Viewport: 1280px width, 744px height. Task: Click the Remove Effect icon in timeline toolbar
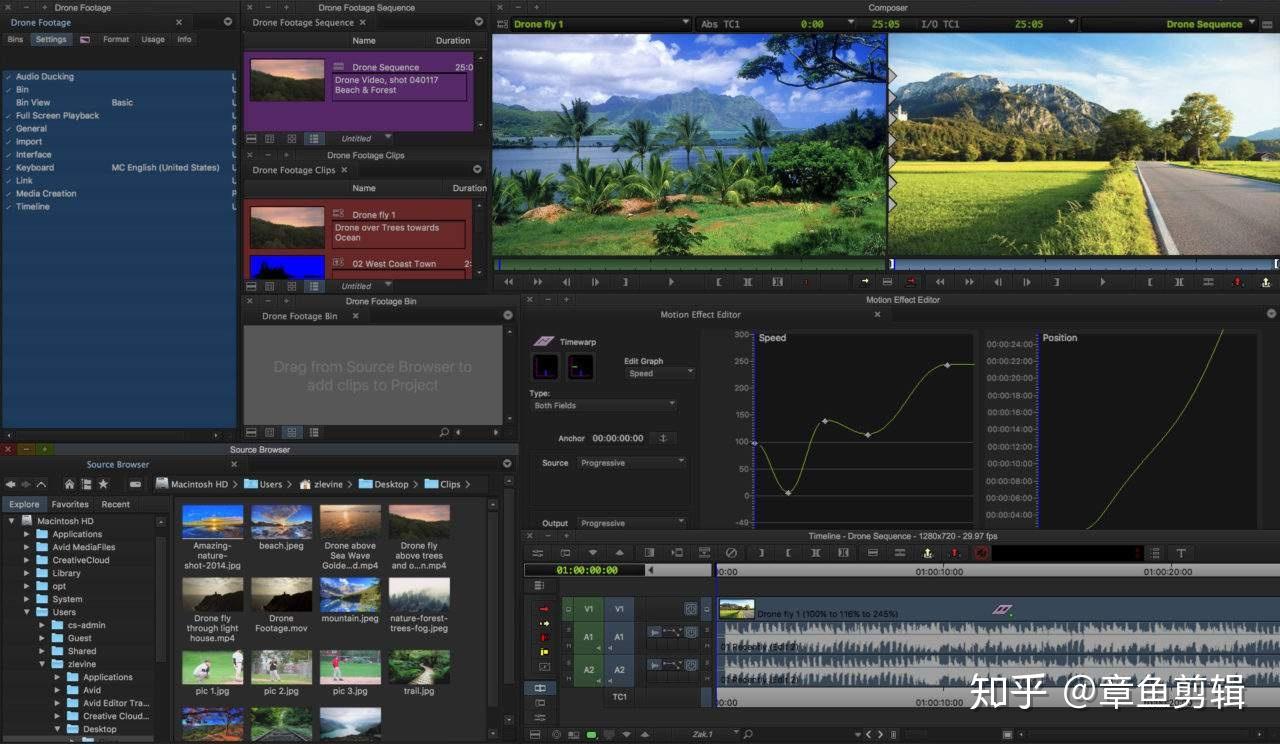(x=731, y=553)
